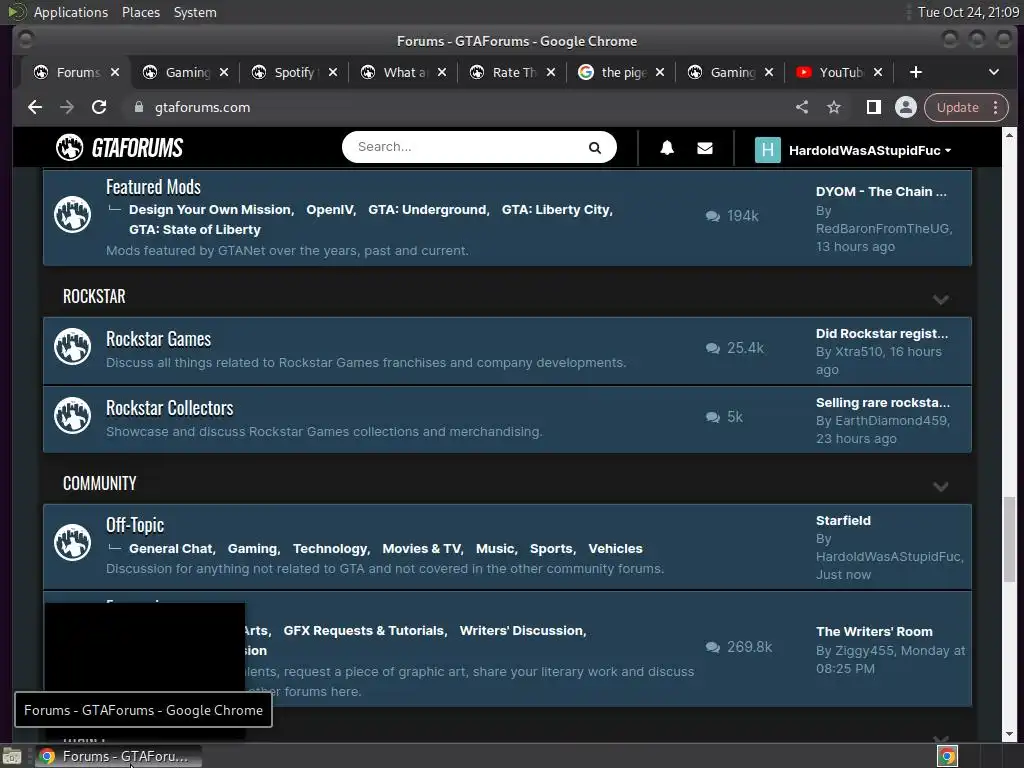Open the Vehicles subforum

coord(615,549)
